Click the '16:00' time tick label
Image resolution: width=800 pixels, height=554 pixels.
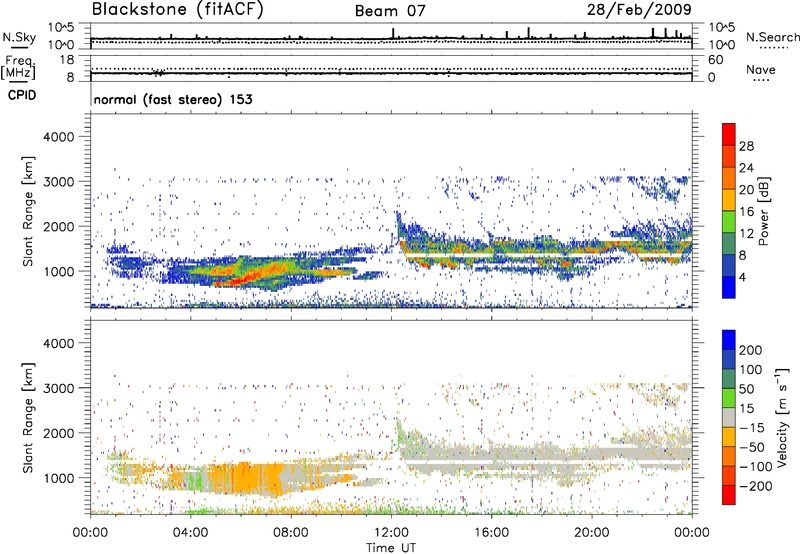coord(491,533)
